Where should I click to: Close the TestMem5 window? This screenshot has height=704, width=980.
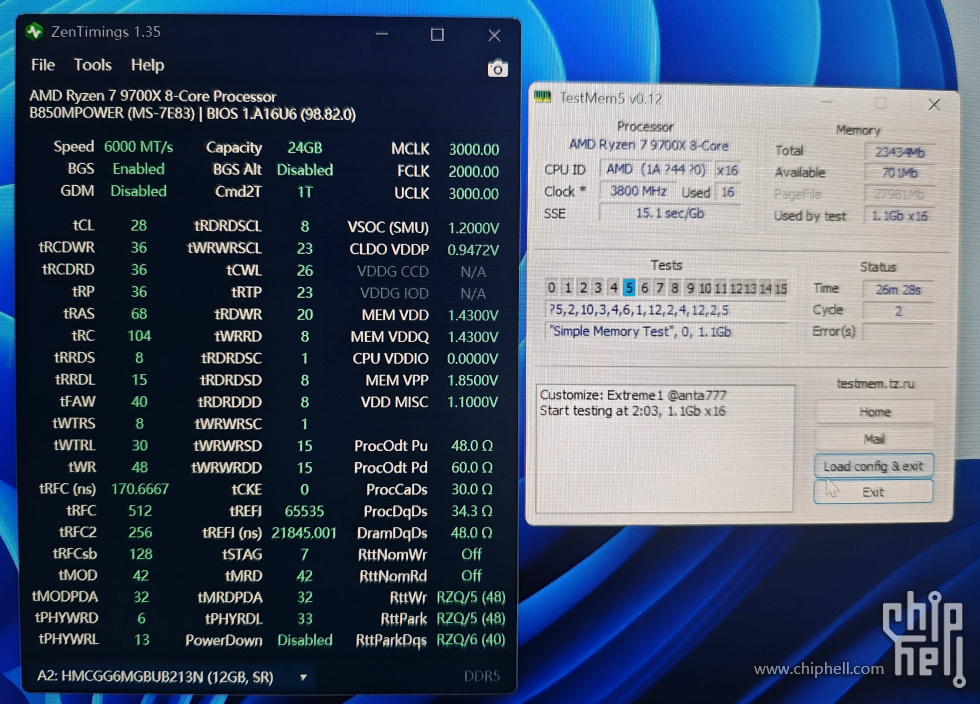pyautogui.click(x=933, y=104)
